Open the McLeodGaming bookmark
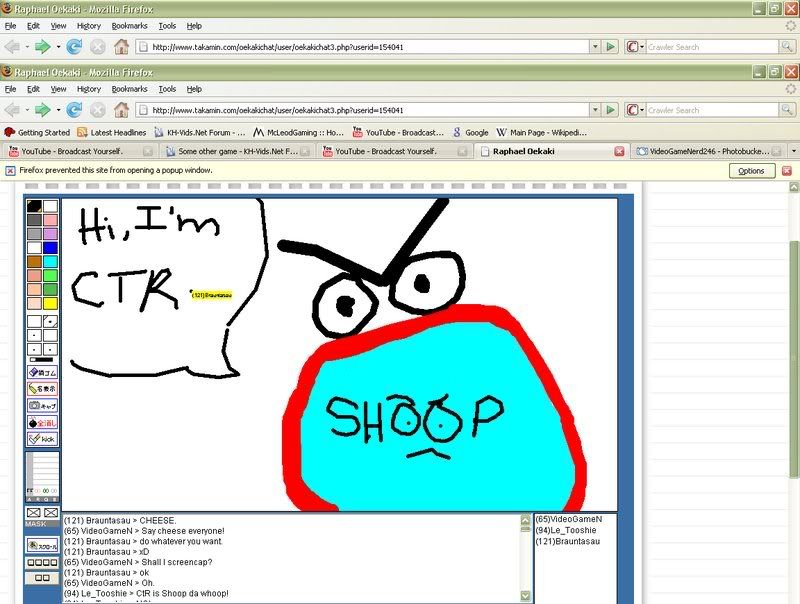Screen dimensions: 800x604 point(298,132)
